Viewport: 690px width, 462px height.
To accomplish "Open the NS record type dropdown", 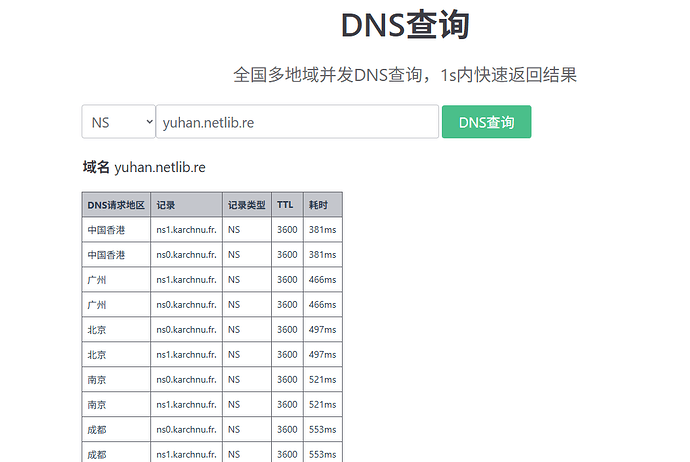I will (118, 122).
